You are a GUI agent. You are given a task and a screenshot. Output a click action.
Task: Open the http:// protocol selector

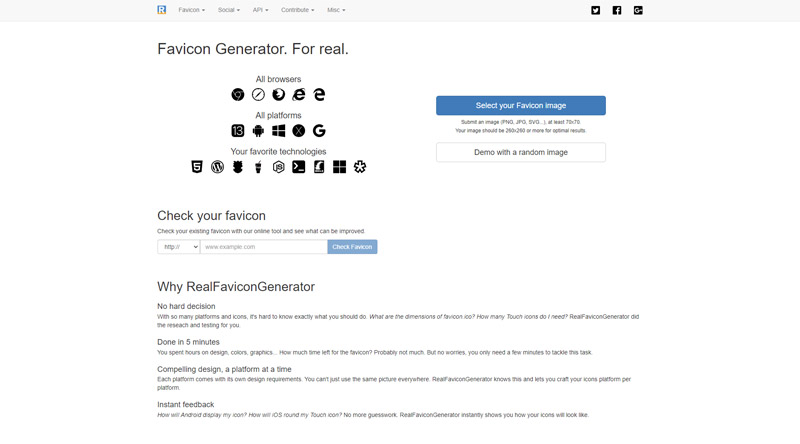coord(179,247)
